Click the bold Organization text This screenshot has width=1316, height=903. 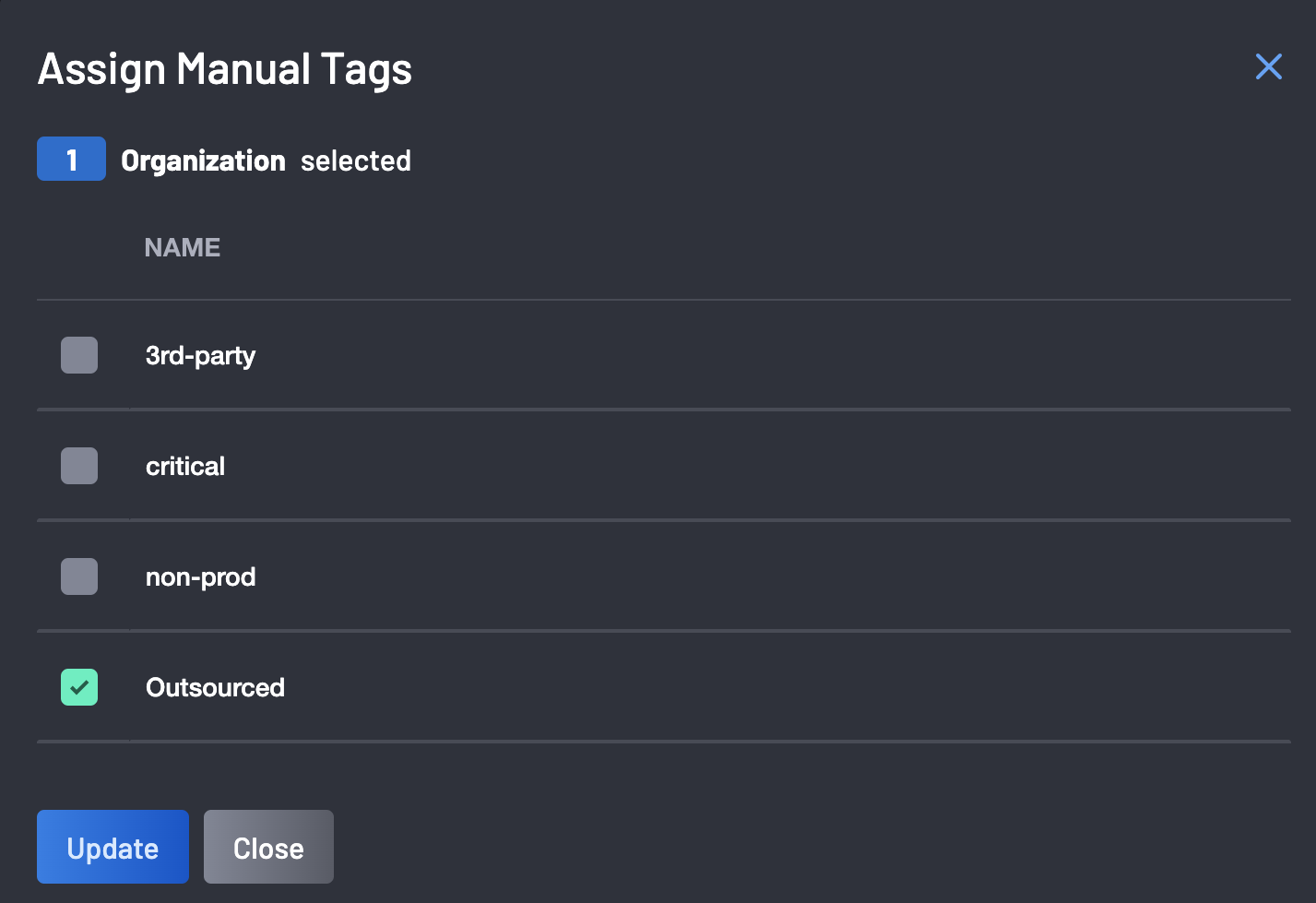(x=203, y=161)
